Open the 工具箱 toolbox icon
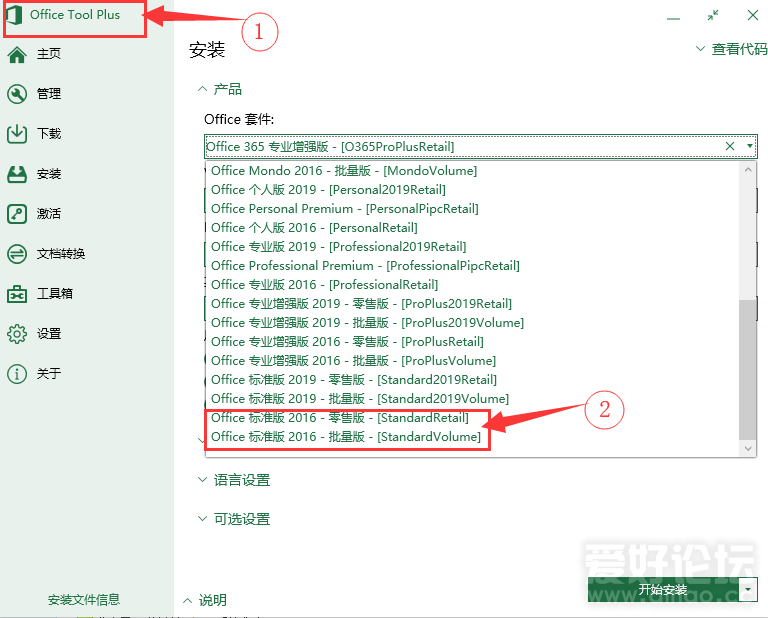The image size is (768, 618). (x=17, y=294)
